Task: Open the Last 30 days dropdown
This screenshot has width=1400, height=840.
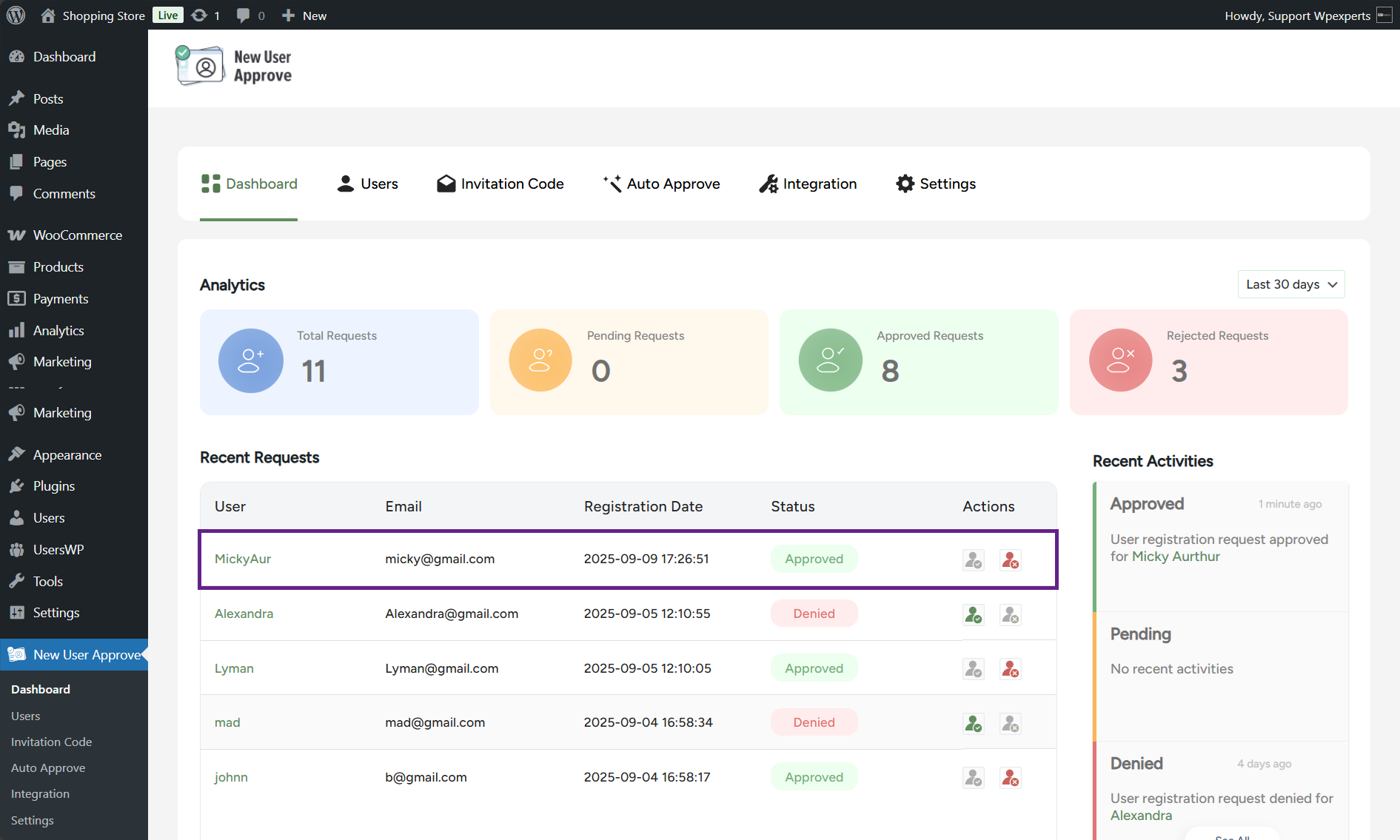Action: pyautogui.click(x=1290, y=284)
